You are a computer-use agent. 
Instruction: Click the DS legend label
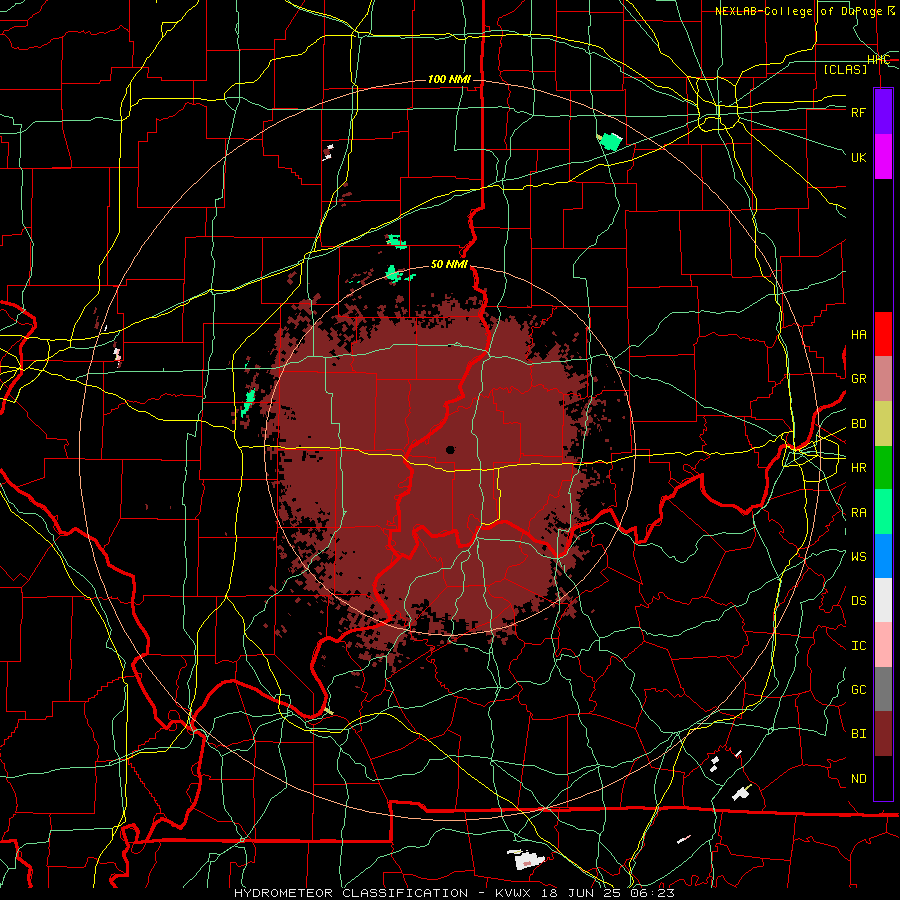pos(858,601)
